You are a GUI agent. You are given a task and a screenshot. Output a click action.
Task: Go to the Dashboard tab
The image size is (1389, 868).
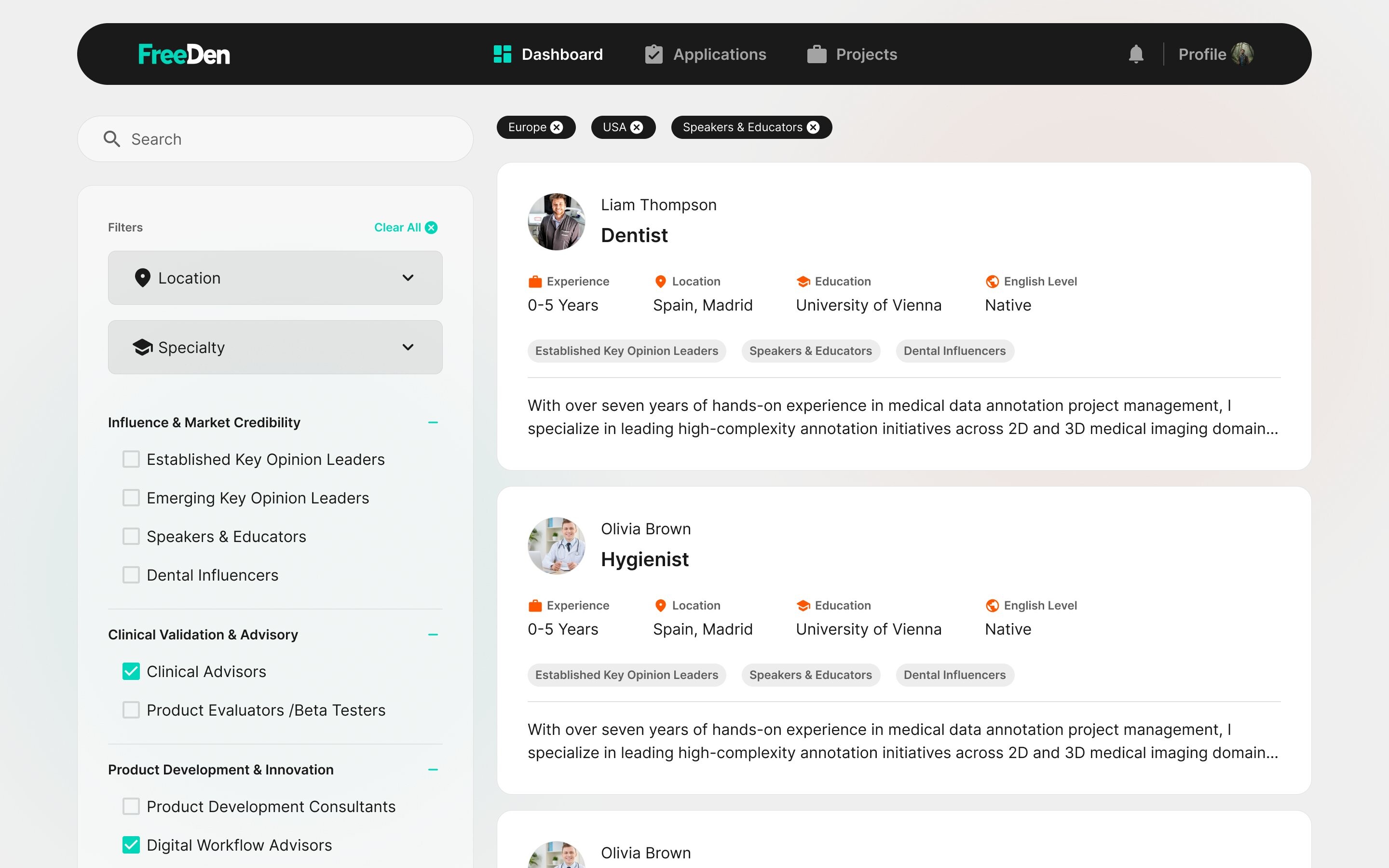(x=548, y=54)
